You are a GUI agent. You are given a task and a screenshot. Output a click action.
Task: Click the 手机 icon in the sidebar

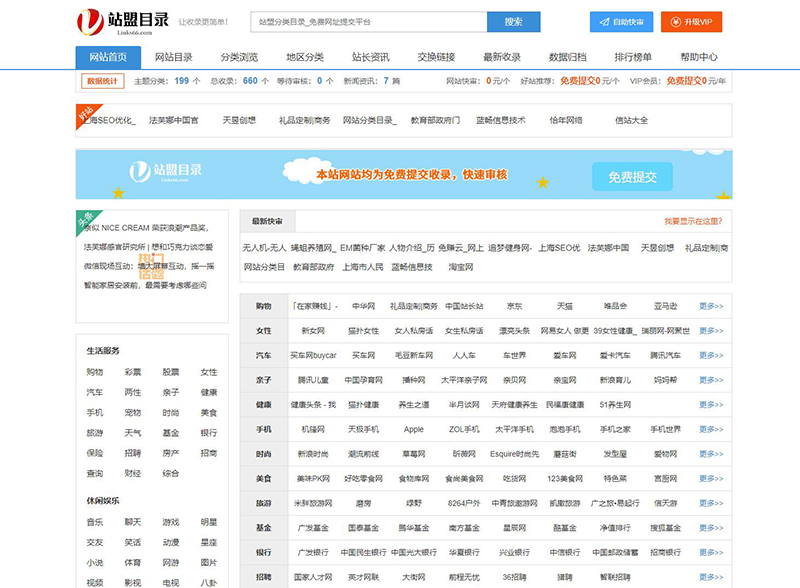(x=95, y=411)
